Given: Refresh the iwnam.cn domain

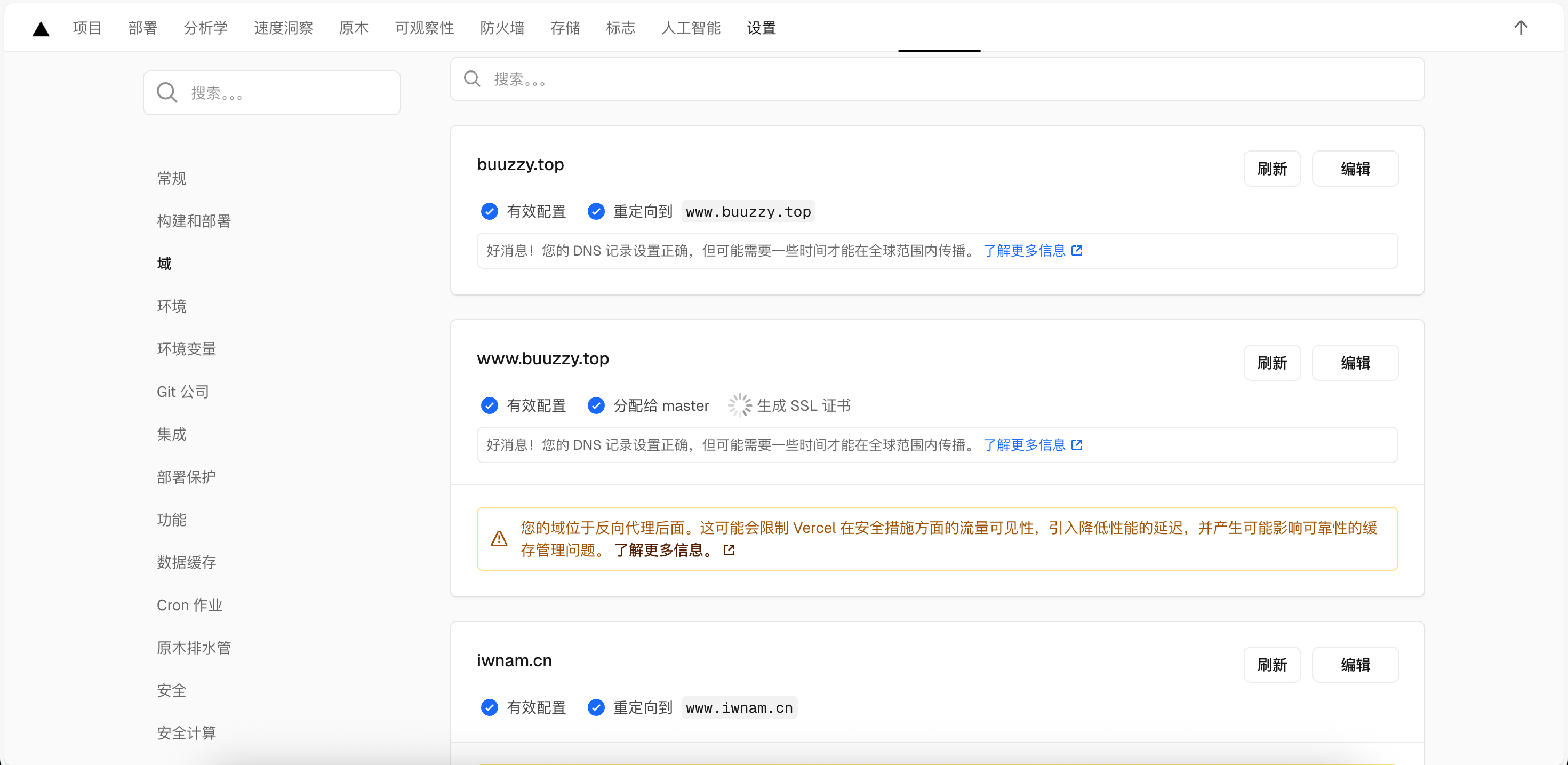Looking at the screenshot, I should click(x=1272, y=665).
